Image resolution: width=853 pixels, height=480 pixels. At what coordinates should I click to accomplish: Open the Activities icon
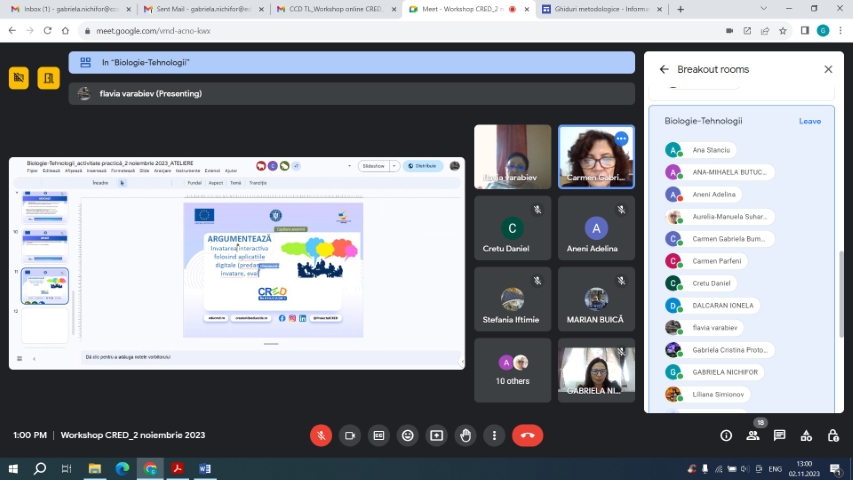coord(807,435)
